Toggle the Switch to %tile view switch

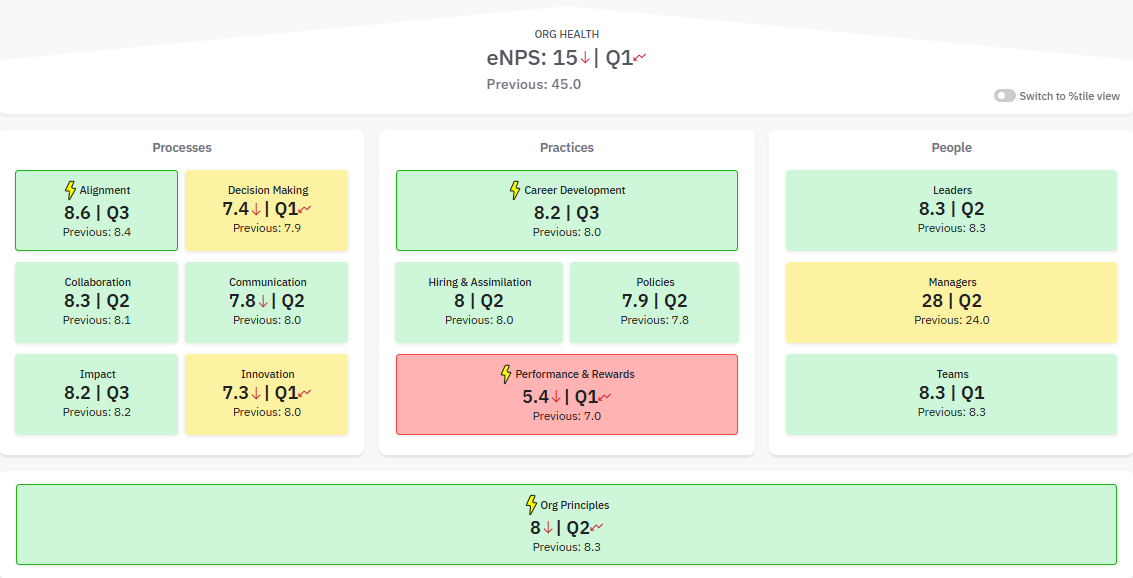(x=1004, y=96)
